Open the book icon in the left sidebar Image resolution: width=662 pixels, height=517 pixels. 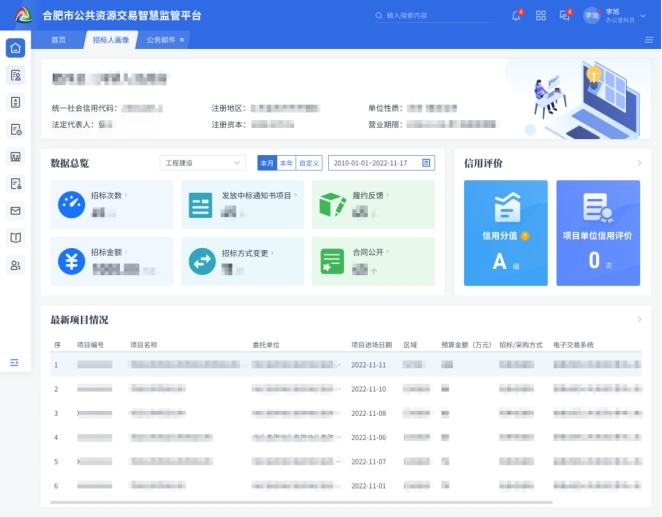pos(15,238)
